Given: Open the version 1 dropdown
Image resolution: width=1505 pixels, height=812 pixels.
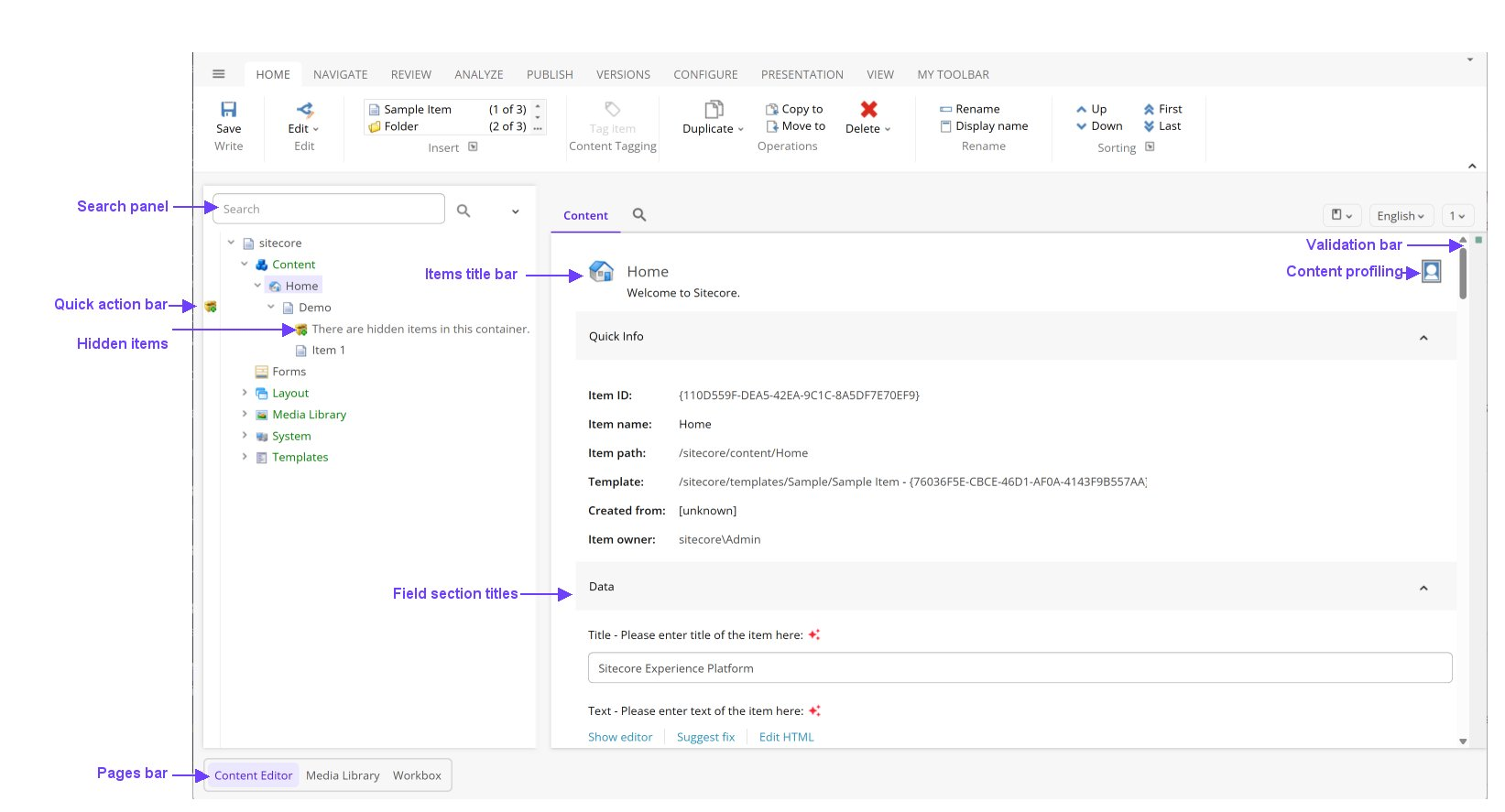Looking at the screenshot, I should coord(1457,216).
